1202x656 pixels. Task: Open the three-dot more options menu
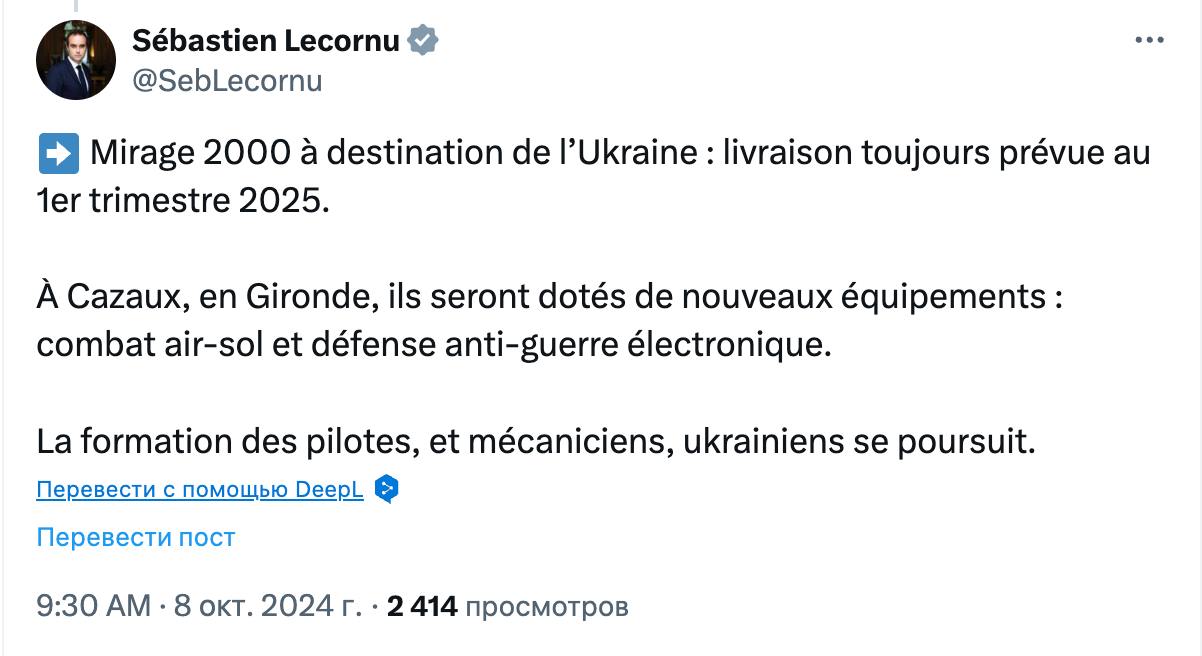coord(1148,40)
